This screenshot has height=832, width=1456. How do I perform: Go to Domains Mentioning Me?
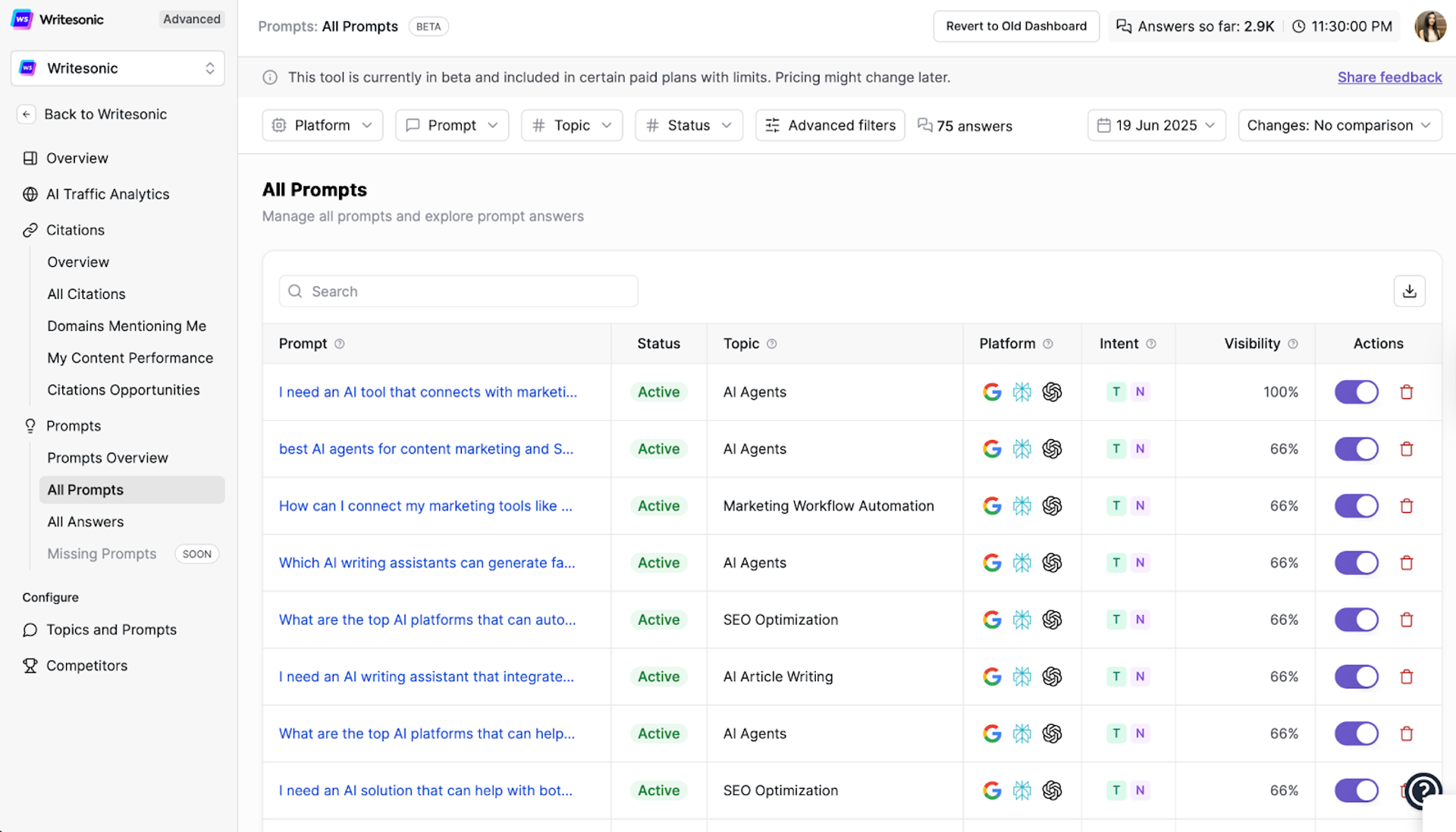(x=127, y=326)
